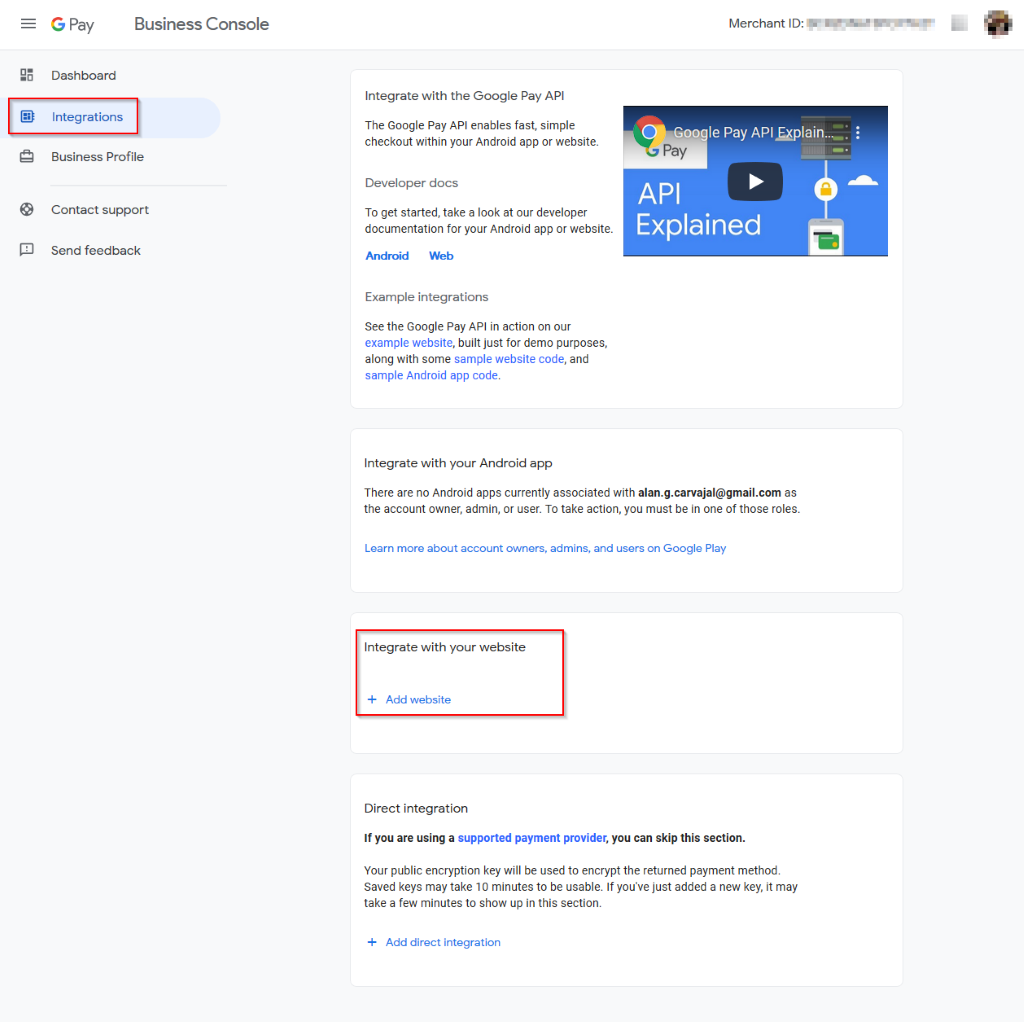1024x1022 pixels.
Task: Open the supported payment provider link
Action: 532,838
